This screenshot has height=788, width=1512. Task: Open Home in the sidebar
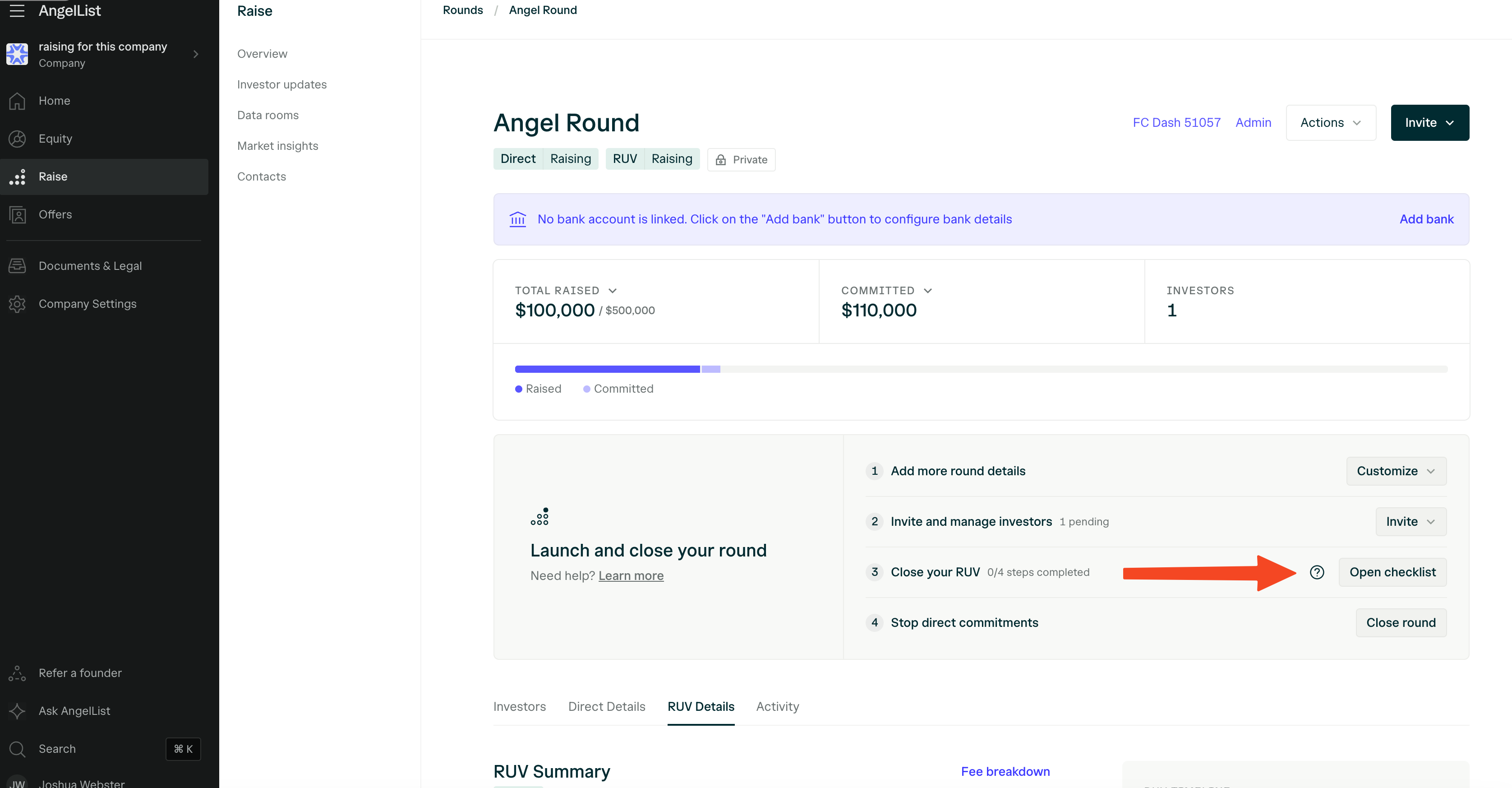pyautogui.click(x=105, y=101)
